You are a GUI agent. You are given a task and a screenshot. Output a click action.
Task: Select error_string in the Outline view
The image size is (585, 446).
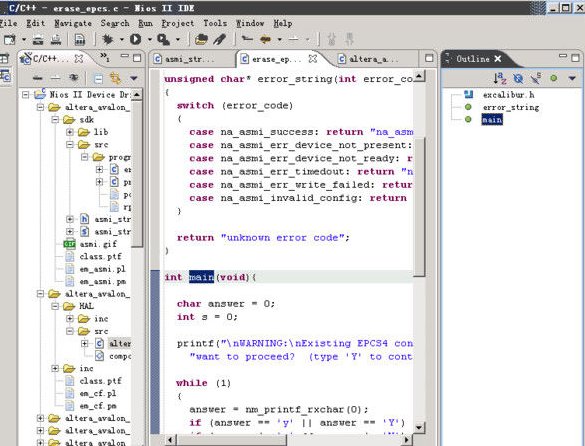pos(511,107)
